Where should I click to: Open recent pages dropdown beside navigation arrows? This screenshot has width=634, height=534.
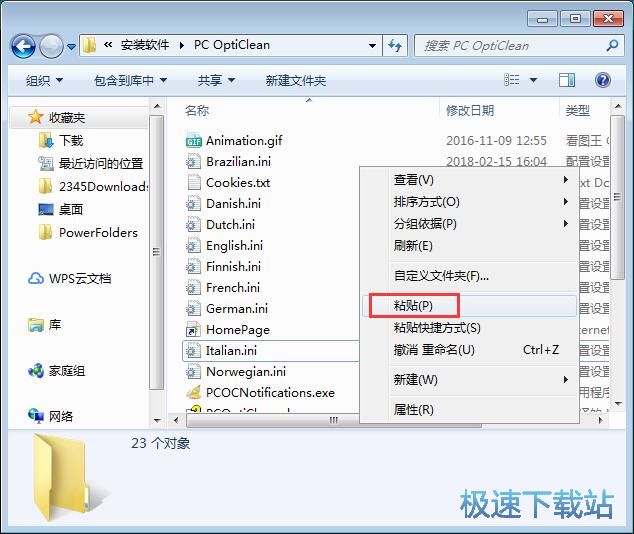click(x=72, y=47)
